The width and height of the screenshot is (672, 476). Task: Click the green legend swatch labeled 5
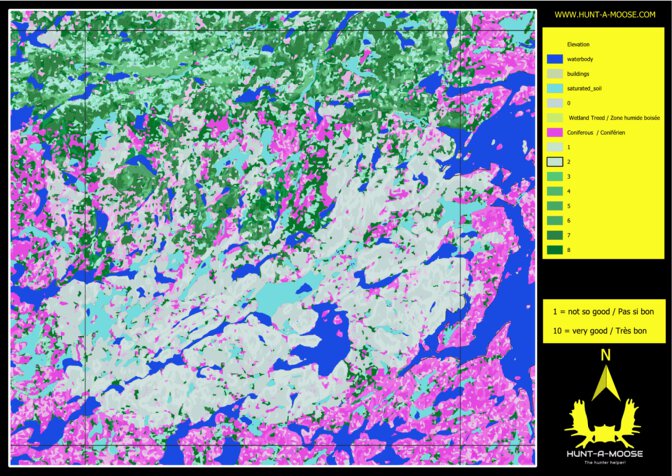point(555,206)
